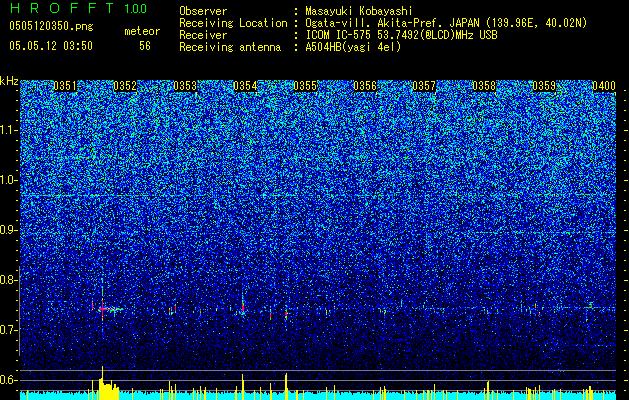Click the 0356 time marker
The image size is (629, 400).
(365, 86)
